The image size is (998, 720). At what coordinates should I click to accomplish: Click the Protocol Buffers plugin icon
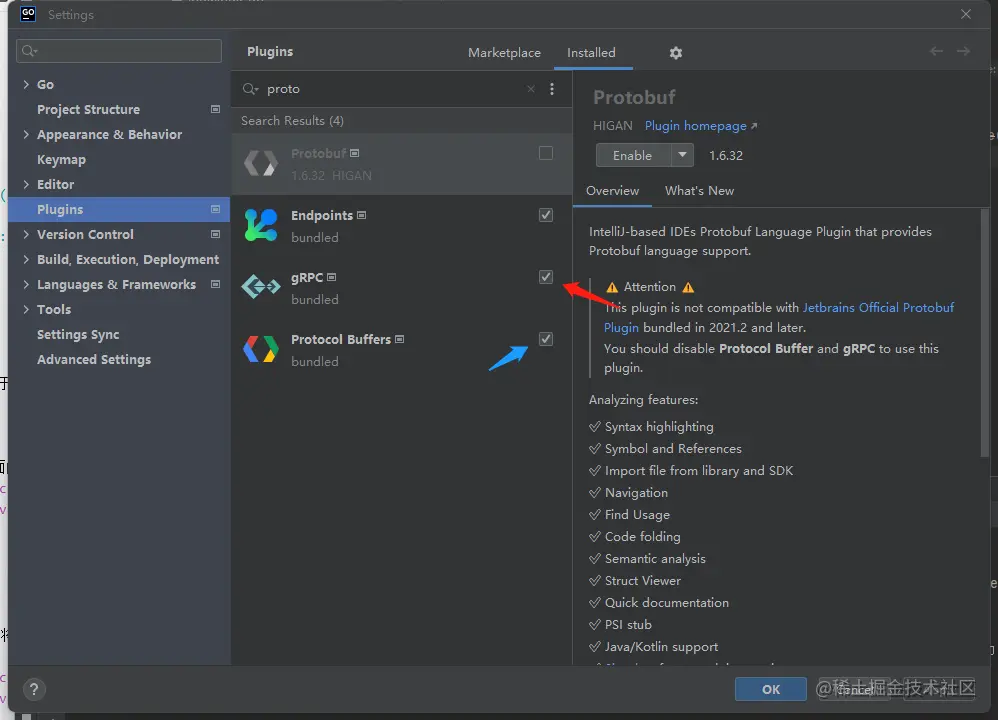(x=261, y=349)
